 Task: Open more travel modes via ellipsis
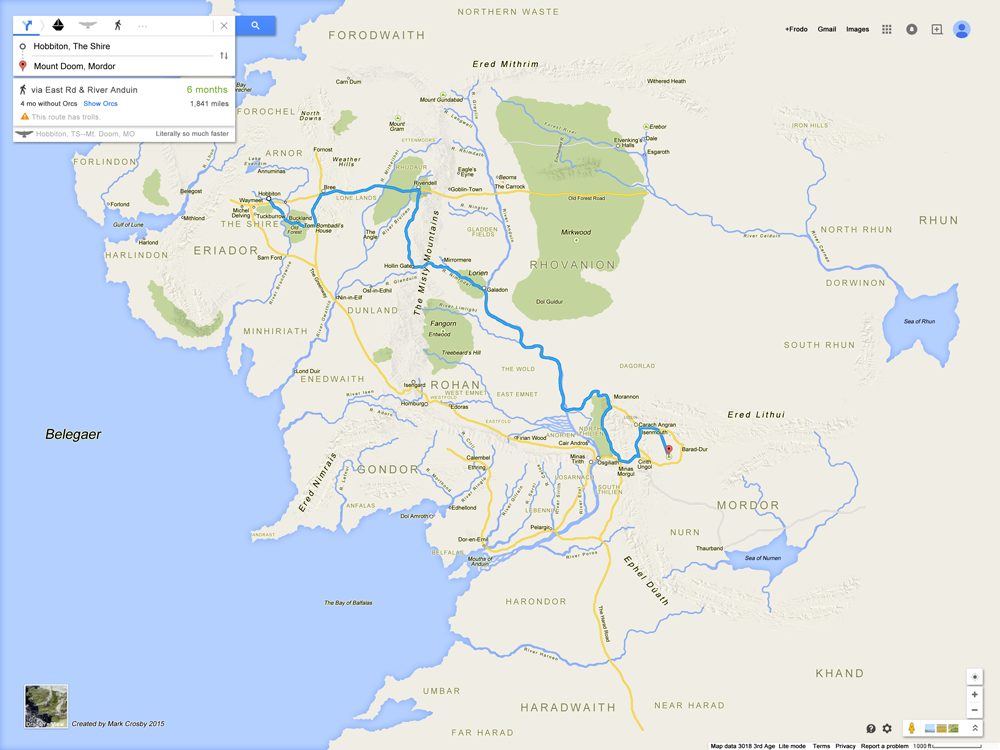[142, 26]
